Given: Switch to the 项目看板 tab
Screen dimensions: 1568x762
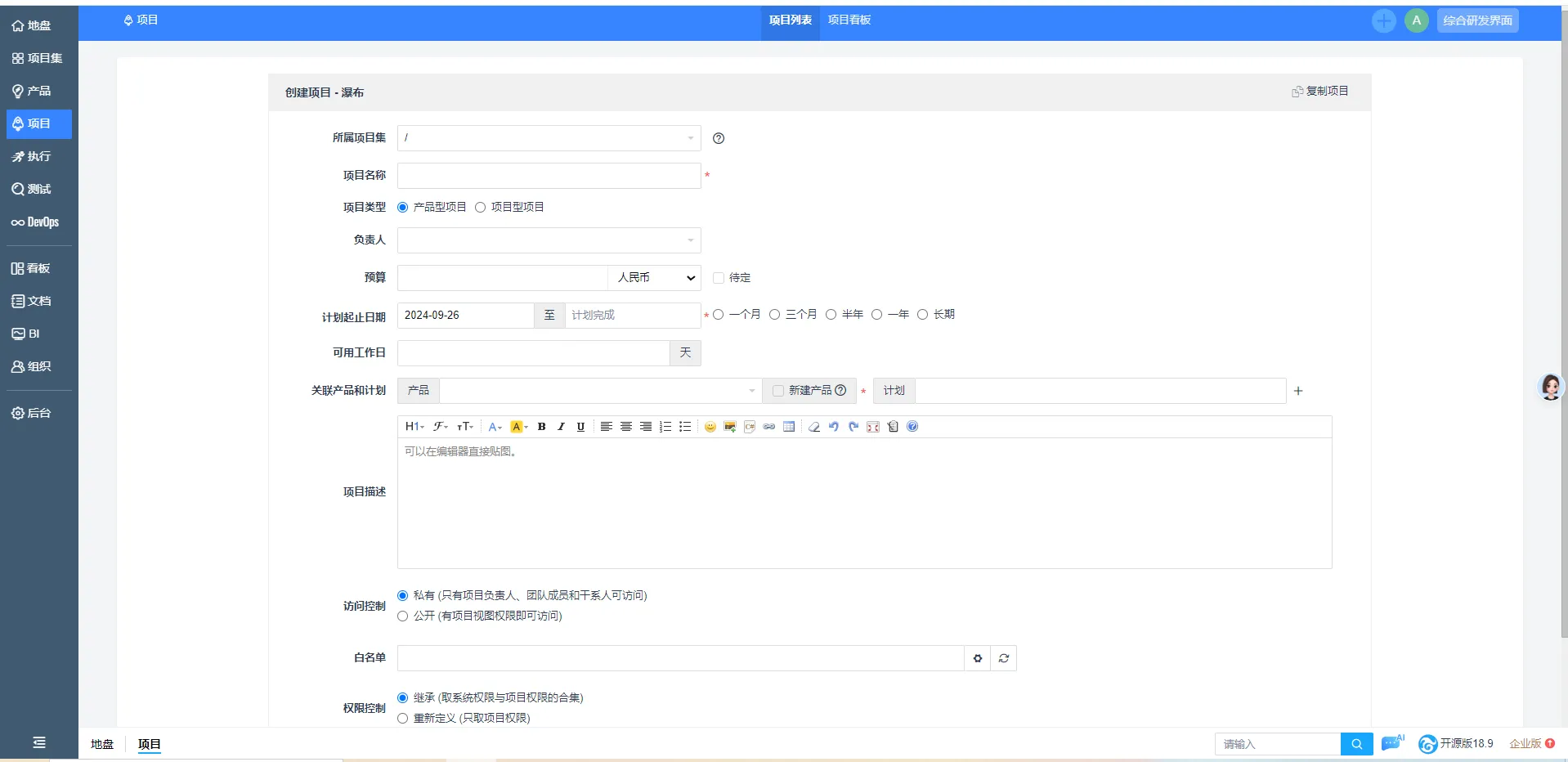Looking at the screenshot, I should tap(849, 20).
